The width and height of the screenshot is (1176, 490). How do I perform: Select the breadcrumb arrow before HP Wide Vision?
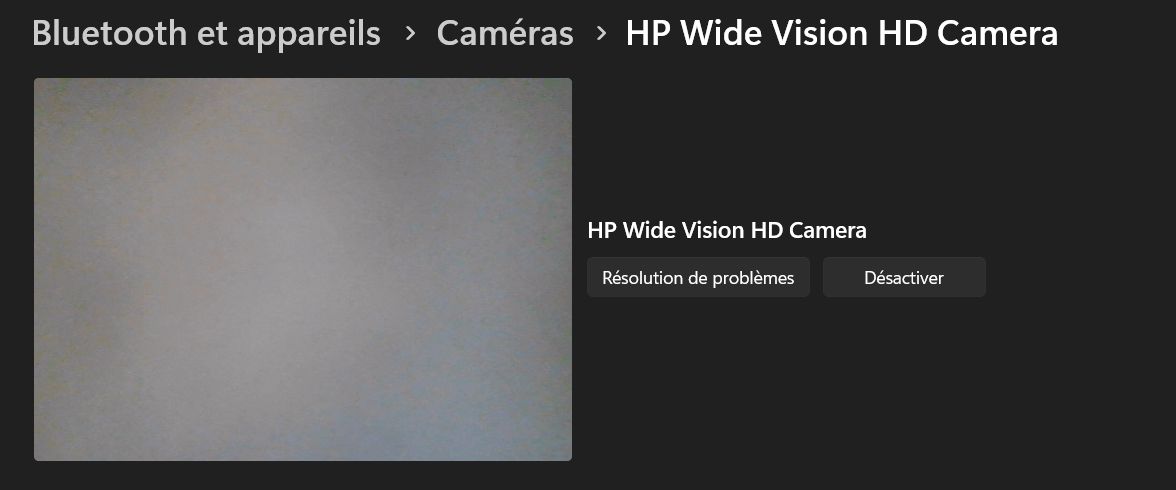click(601, 33)
